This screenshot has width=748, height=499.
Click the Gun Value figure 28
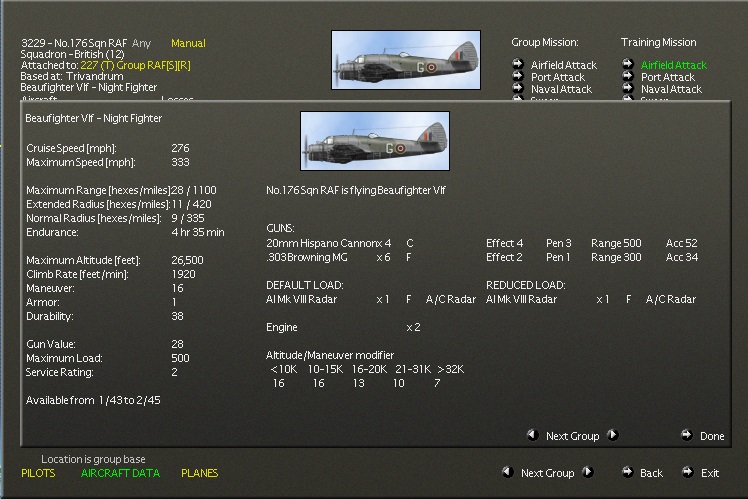tap(177, 344)
